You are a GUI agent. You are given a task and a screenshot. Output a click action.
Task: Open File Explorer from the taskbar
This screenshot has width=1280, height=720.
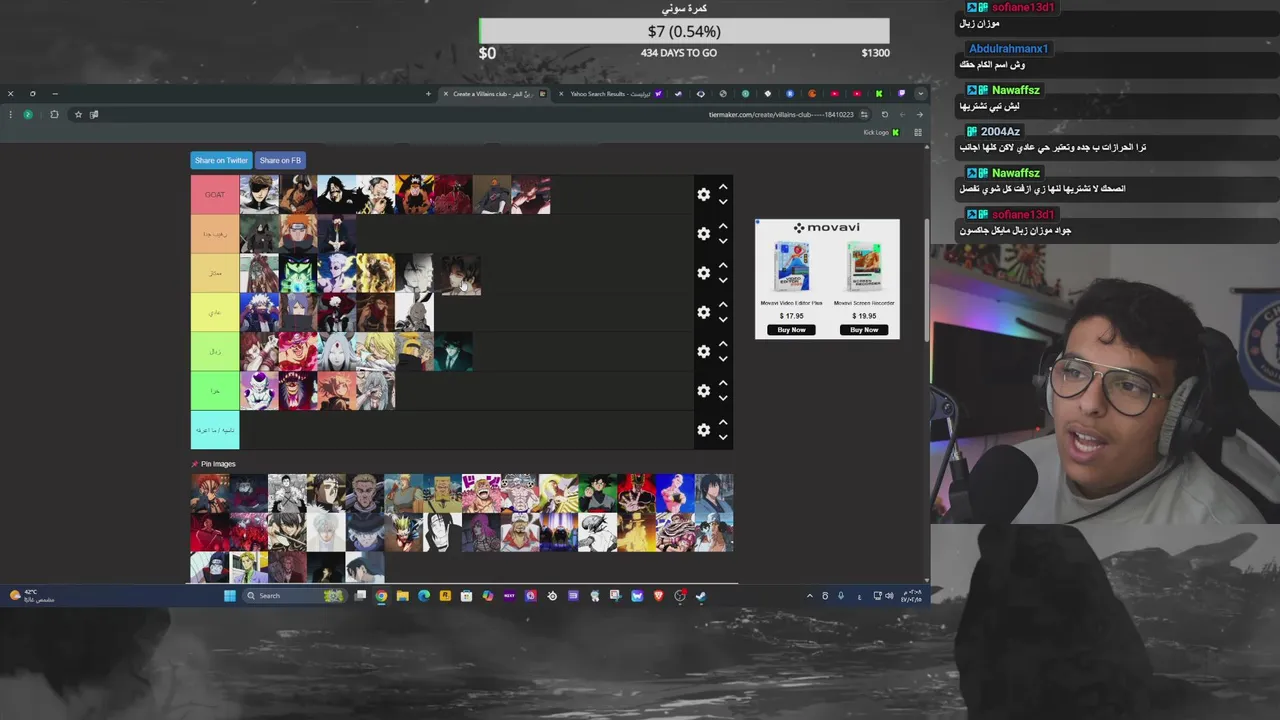(x=402, y=596)
